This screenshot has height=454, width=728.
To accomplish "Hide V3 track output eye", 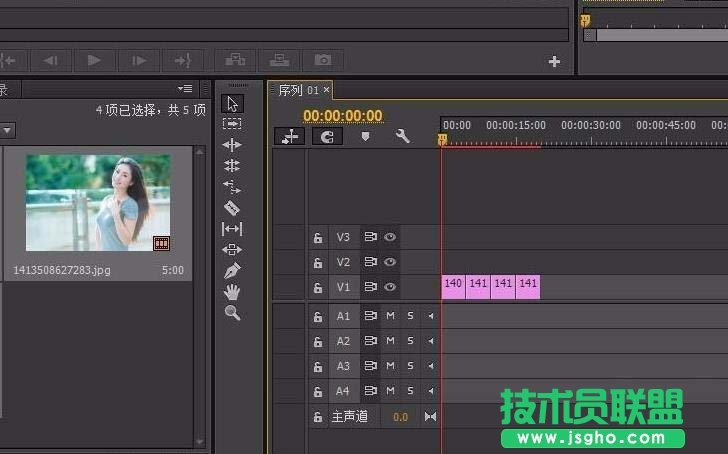I will 390,237.
